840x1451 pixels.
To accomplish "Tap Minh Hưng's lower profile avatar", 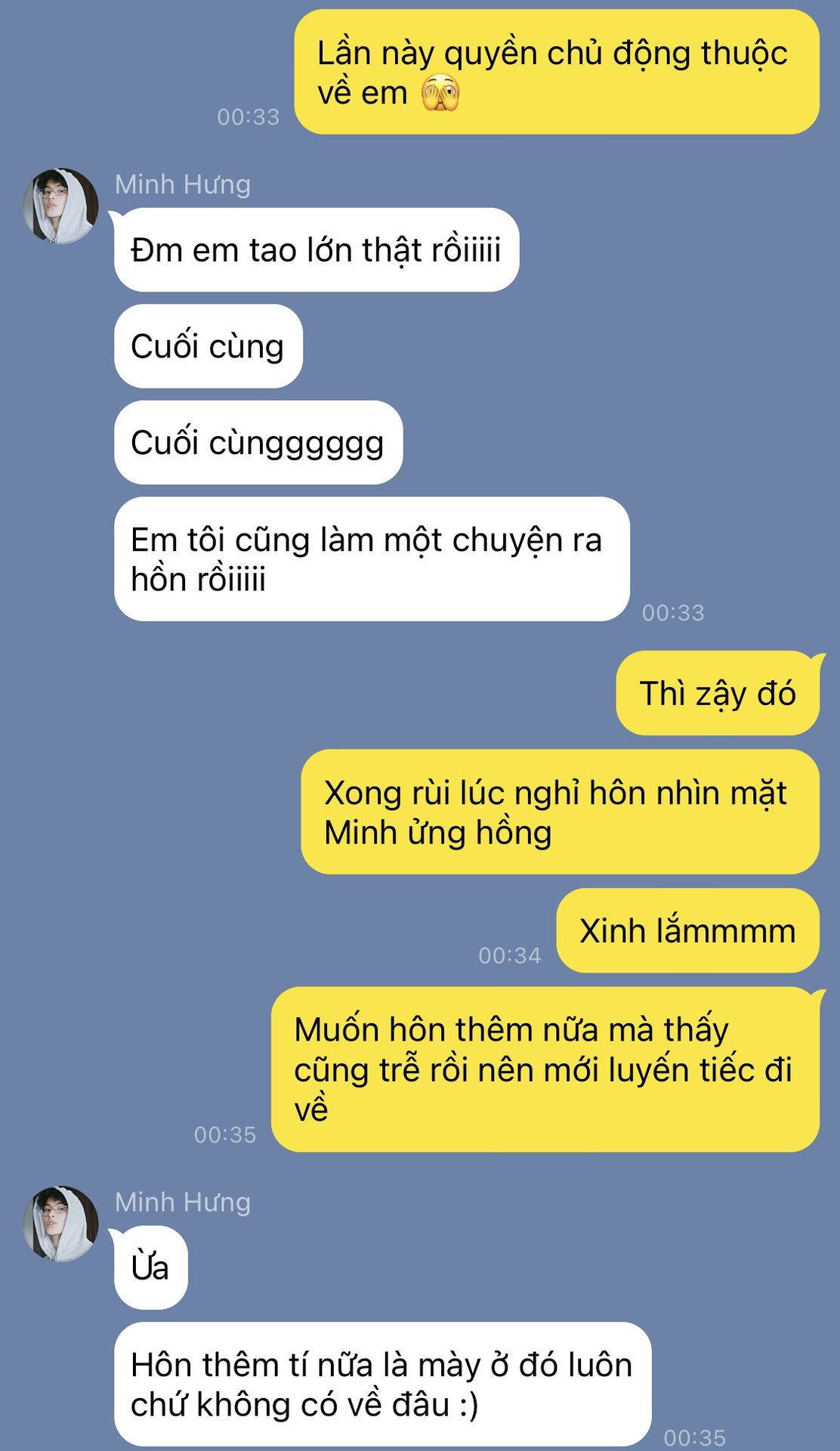I will [x=60, y=1224].
